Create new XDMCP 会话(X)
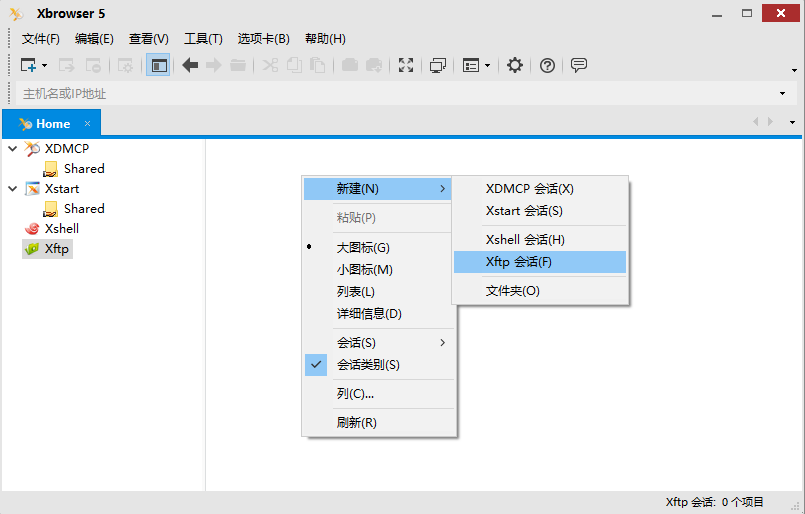This screenshot has width=805, height=514. point(540,188)
